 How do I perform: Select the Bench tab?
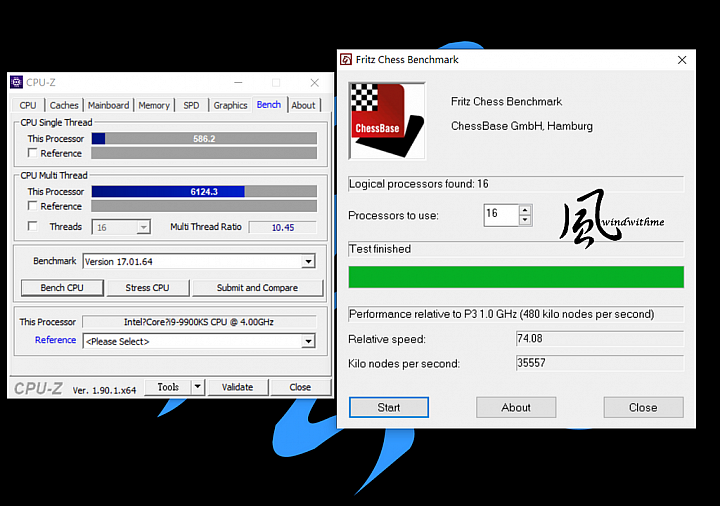269,104
